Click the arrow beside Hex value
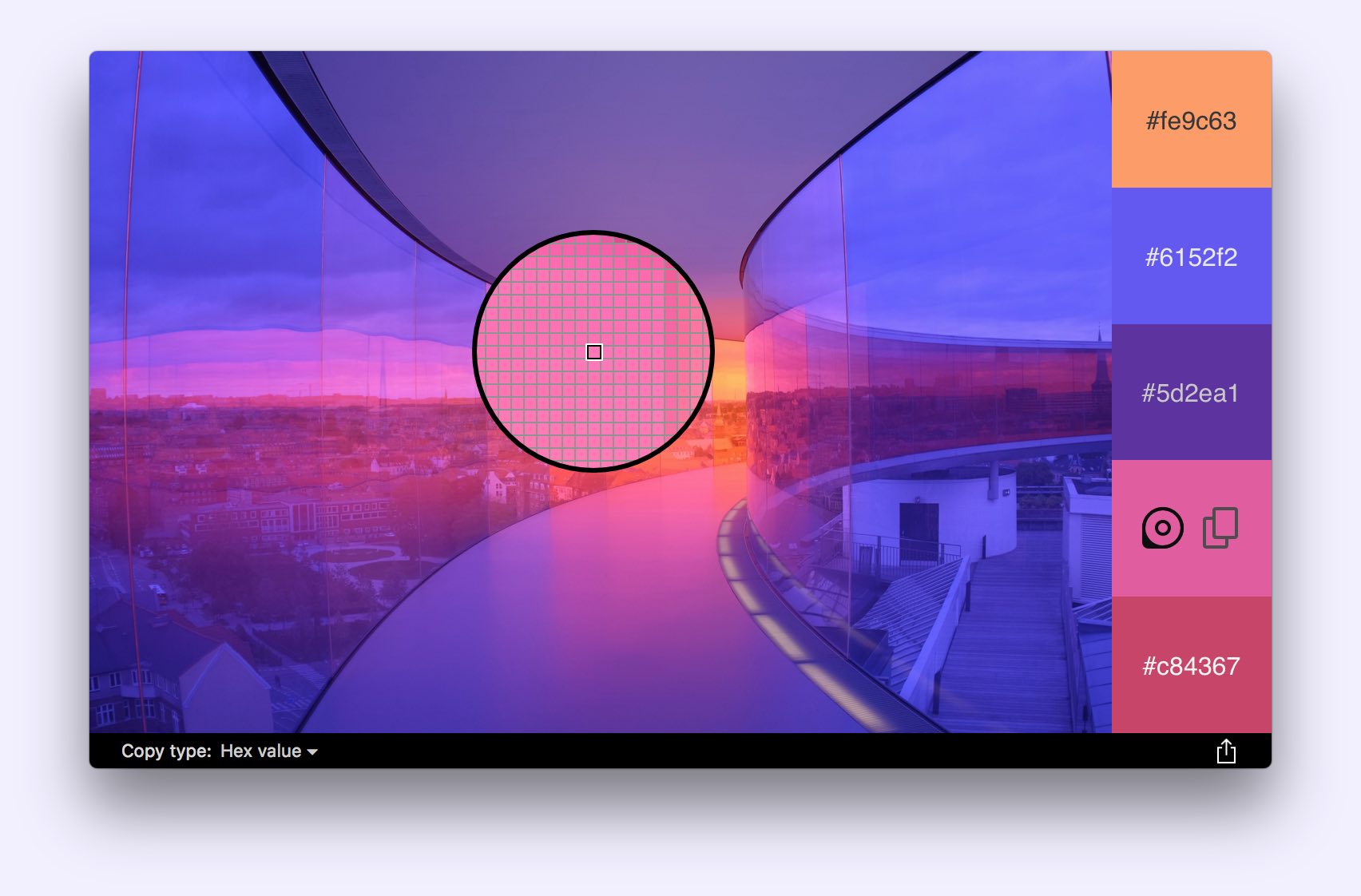 click(x=312, y=752)
